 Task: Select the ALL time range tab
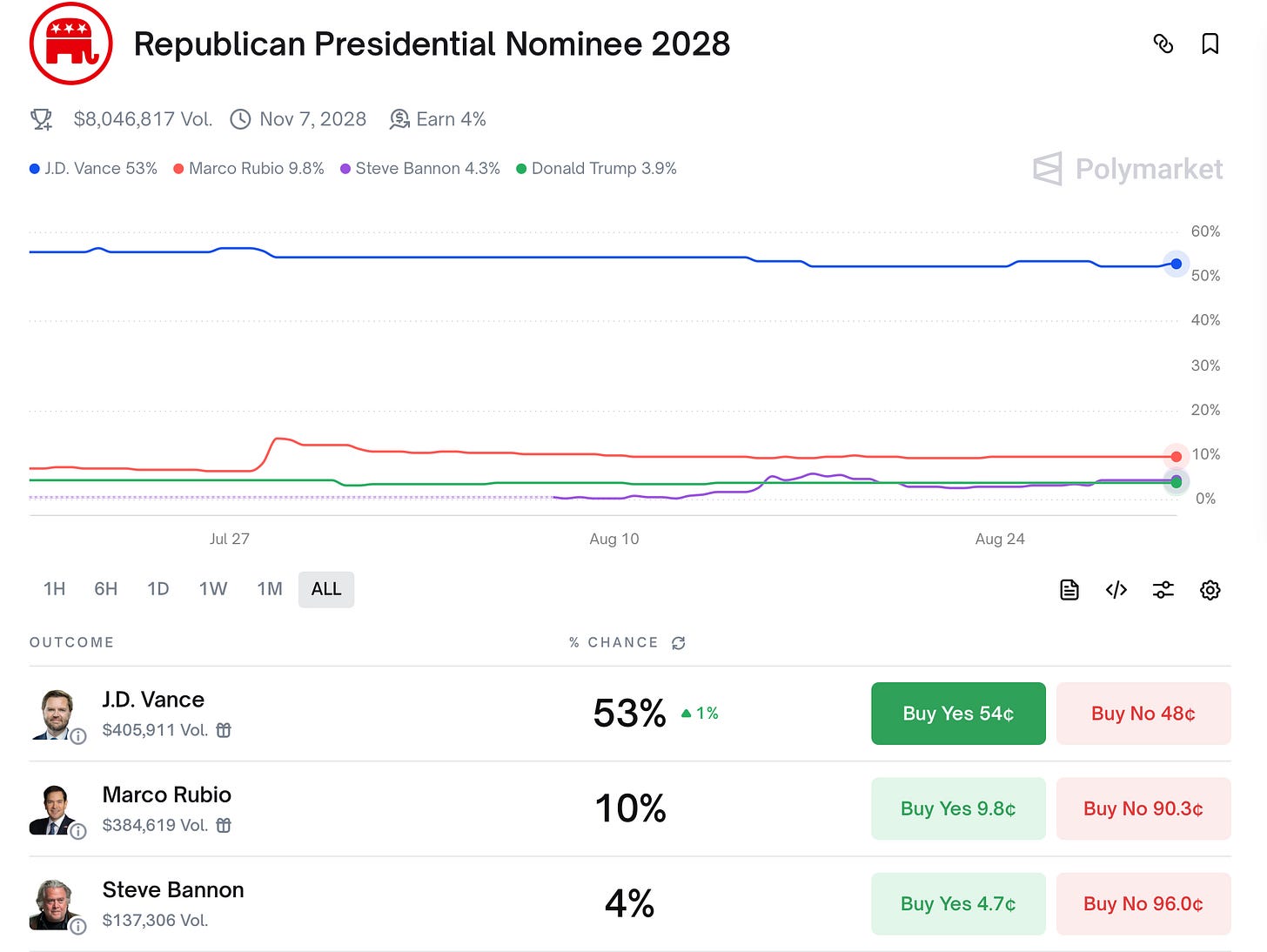pos(326,589)
